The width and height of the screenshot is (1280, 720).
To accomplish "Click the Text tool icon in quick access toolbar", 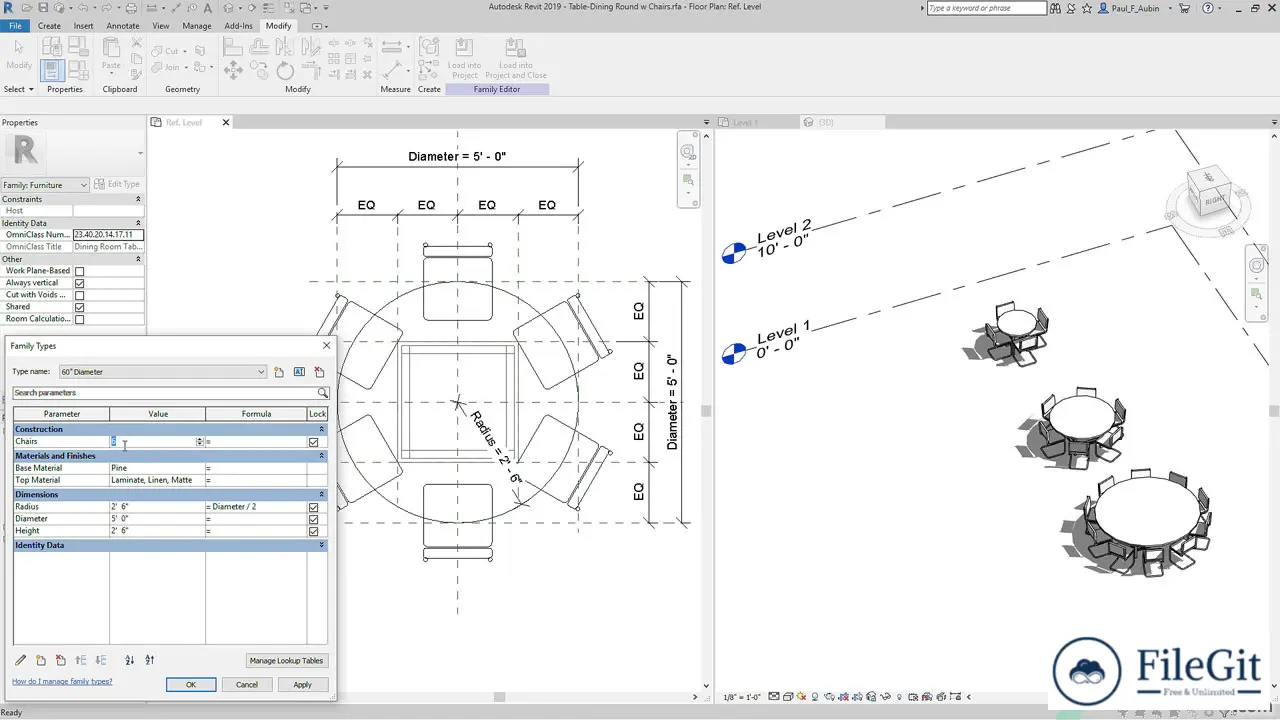I will click(208, 8).
